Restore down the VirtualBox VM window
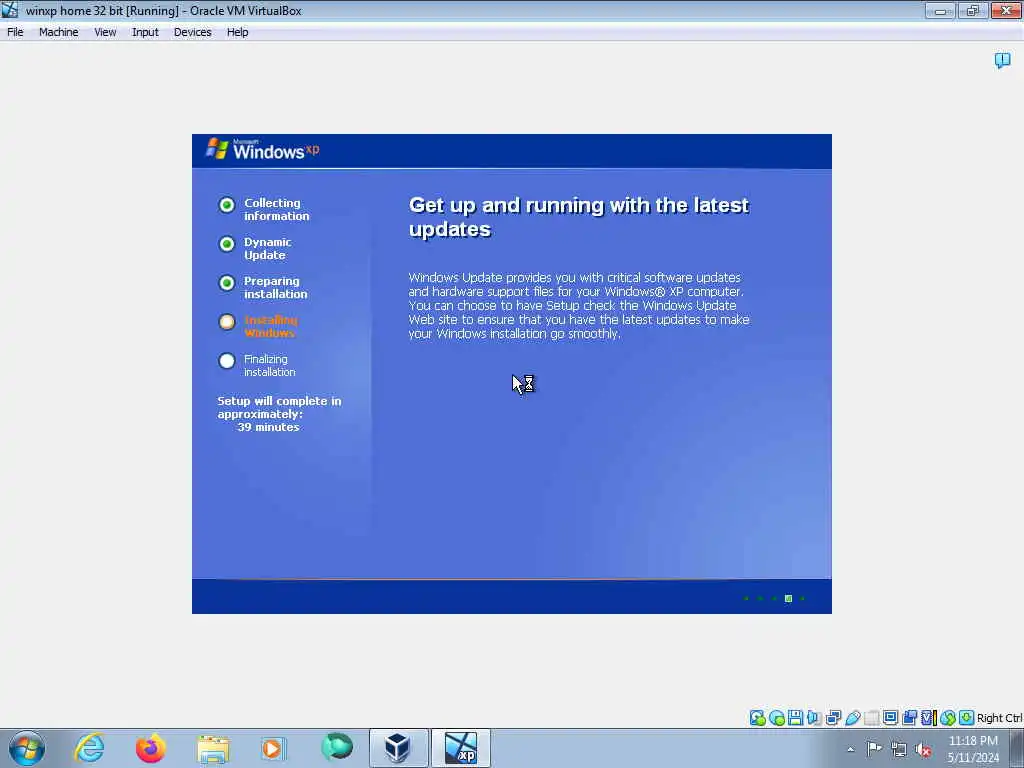The image size is (1024, 768). (973, 10)
